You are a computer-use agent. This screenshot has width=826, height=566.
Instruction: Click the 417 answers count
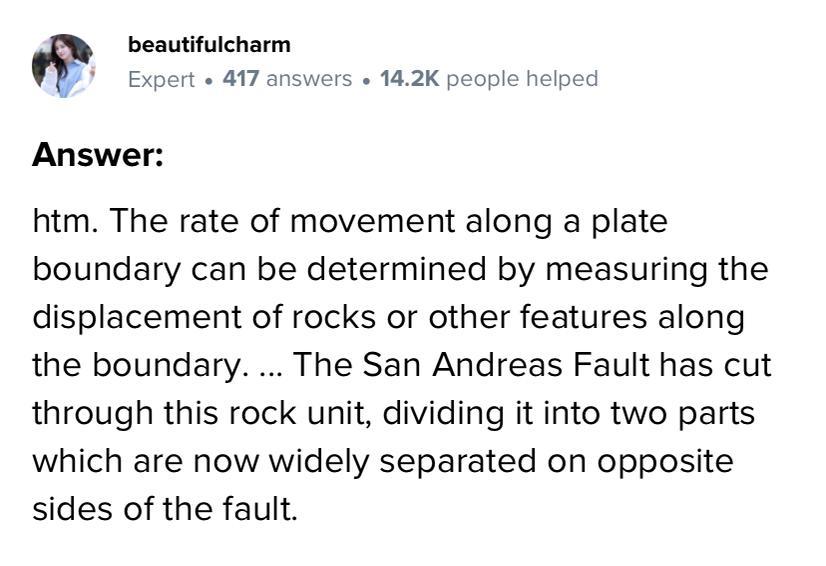point(287,79)
